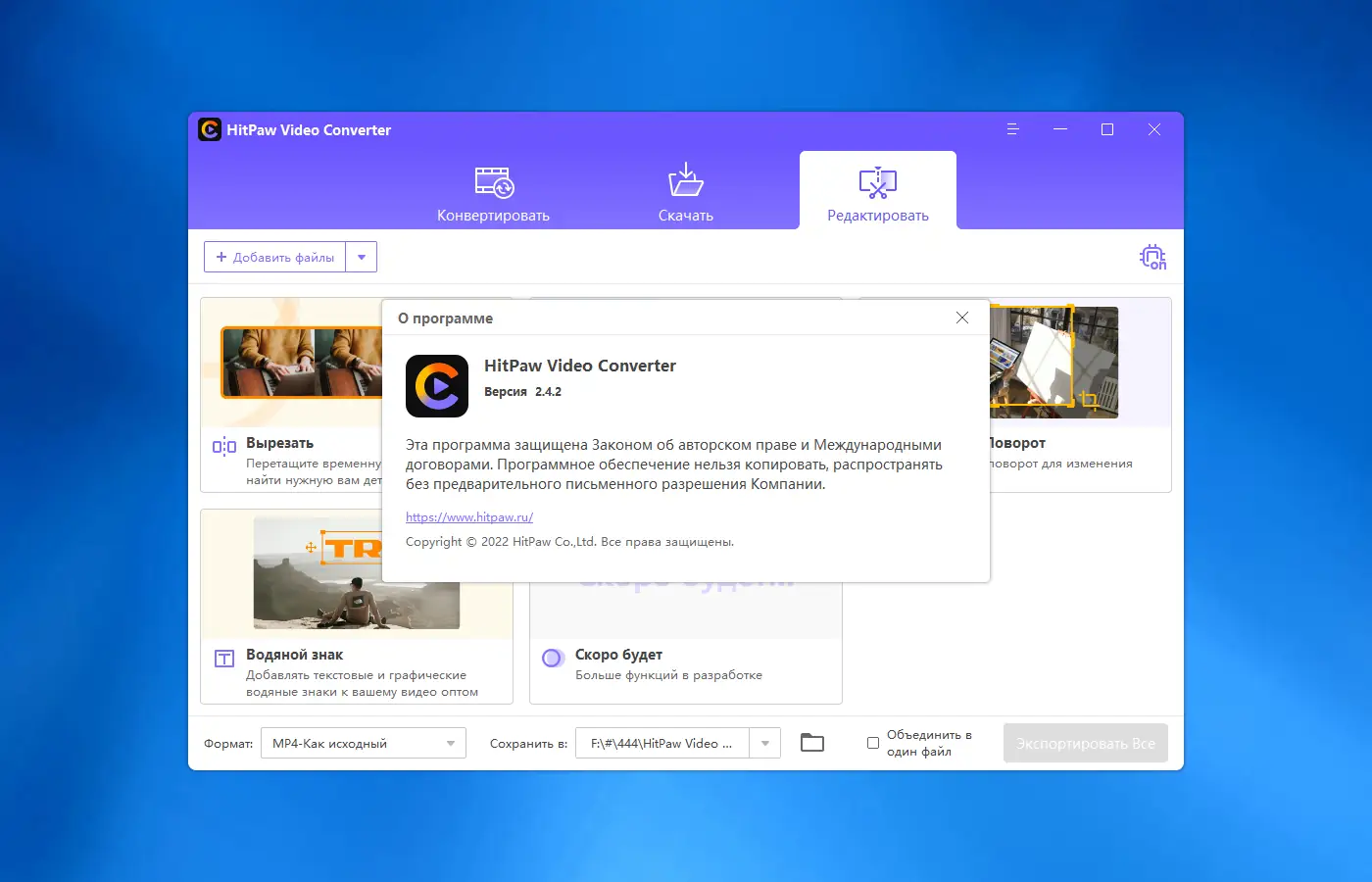Click the save path field F:\#\444\HitPaw Video
The width and height of the screenshot is (1372, 882).
point(662,743)
